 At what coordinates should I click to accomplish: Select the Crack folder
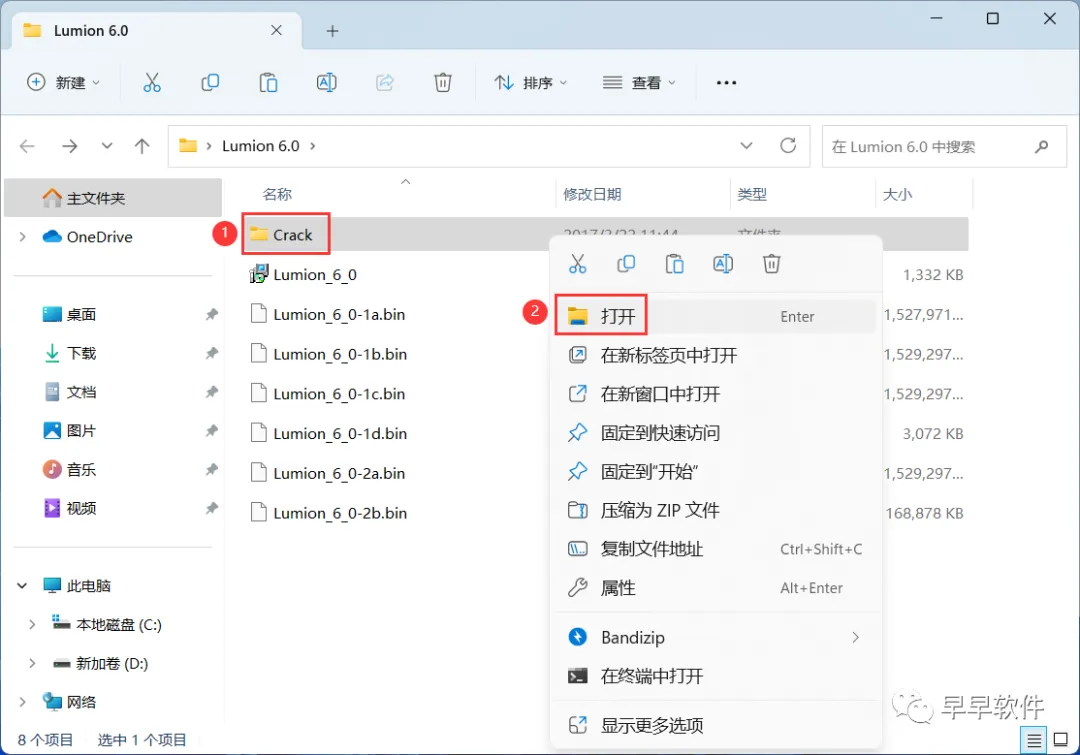tap(281, 235)
